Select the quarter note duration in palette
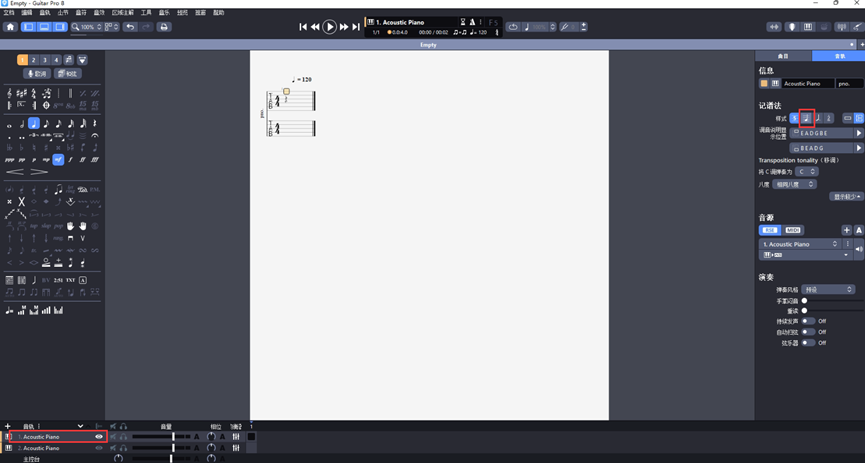This screenshot has width=865, height=463. tap(34, 124)
